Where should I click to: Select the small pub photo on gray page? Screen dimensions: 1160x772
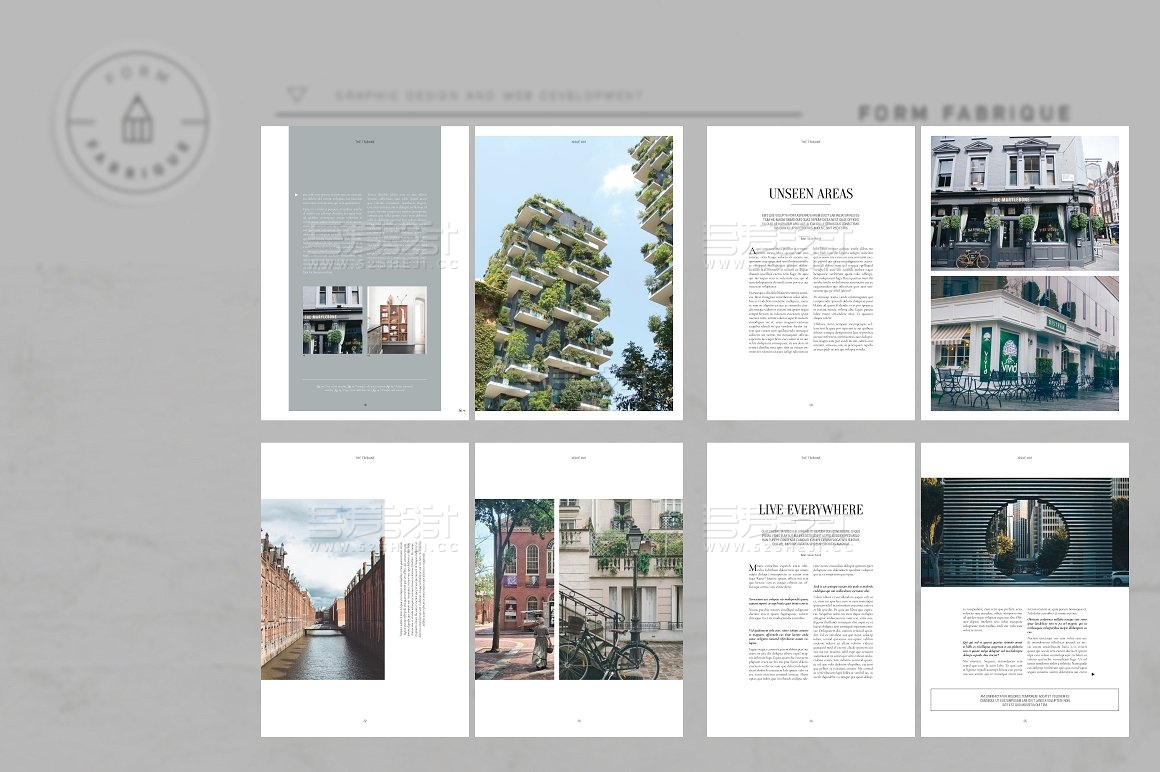coord(332,320)
